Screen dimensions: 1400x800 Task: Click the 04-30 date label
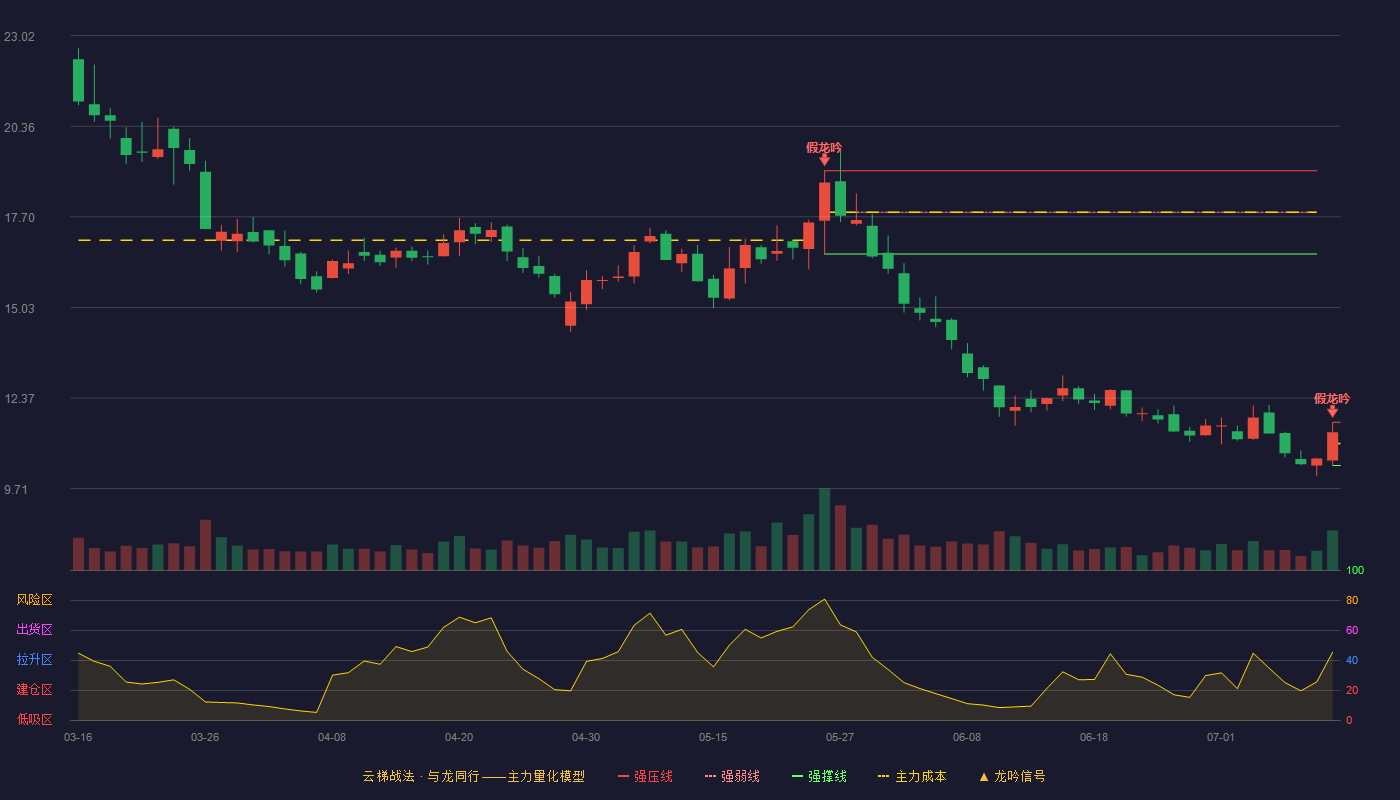click(x=586, y=737)
